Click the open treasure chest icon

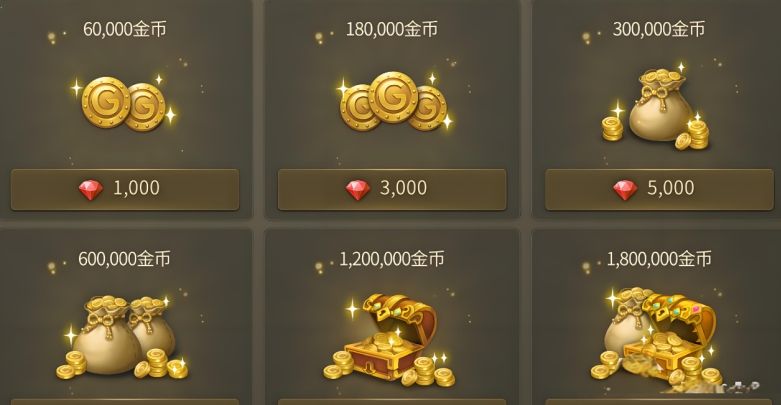(391, 339)
